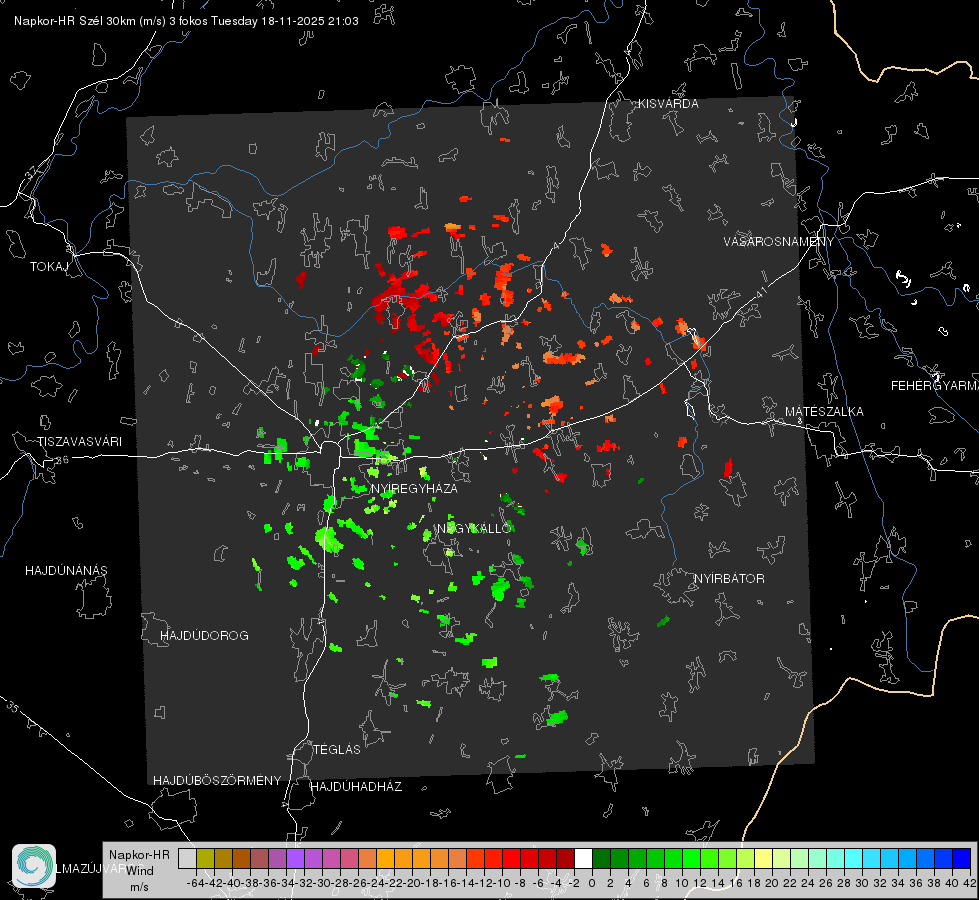Click the 0 value on the legend scale
979x900 pixels.
pos(592,883)
